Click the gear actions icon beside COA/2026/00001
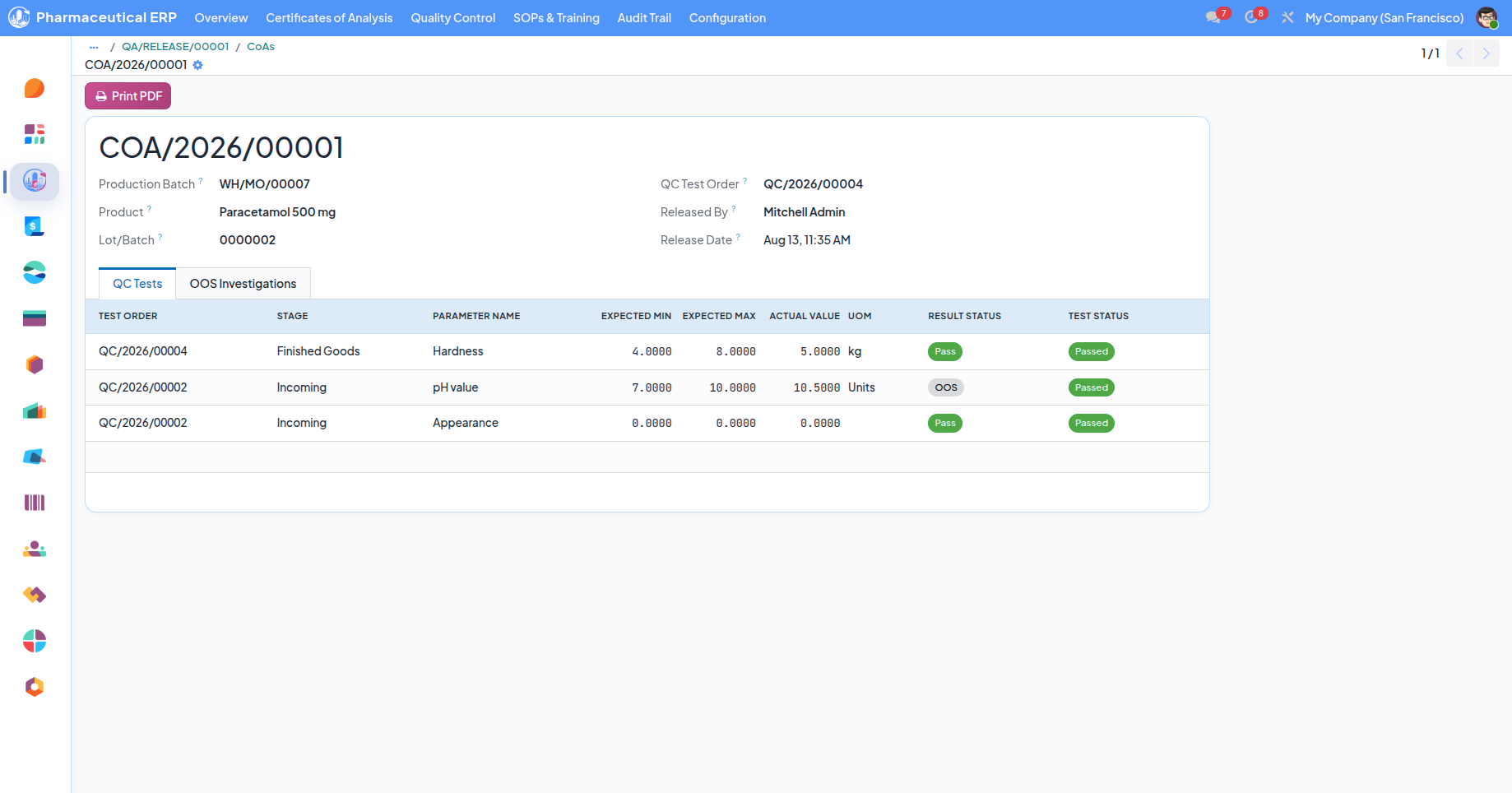The height and width of the screenshot is (793, 1512). 198,65
